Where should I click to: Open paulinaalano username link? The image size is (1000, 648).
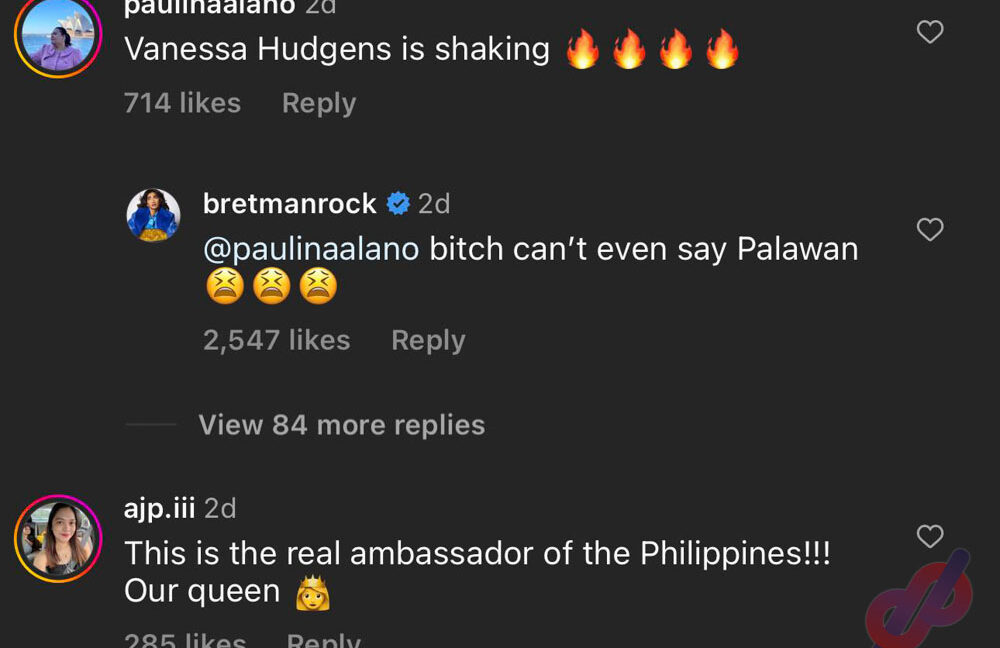click(x=209, y=8)
